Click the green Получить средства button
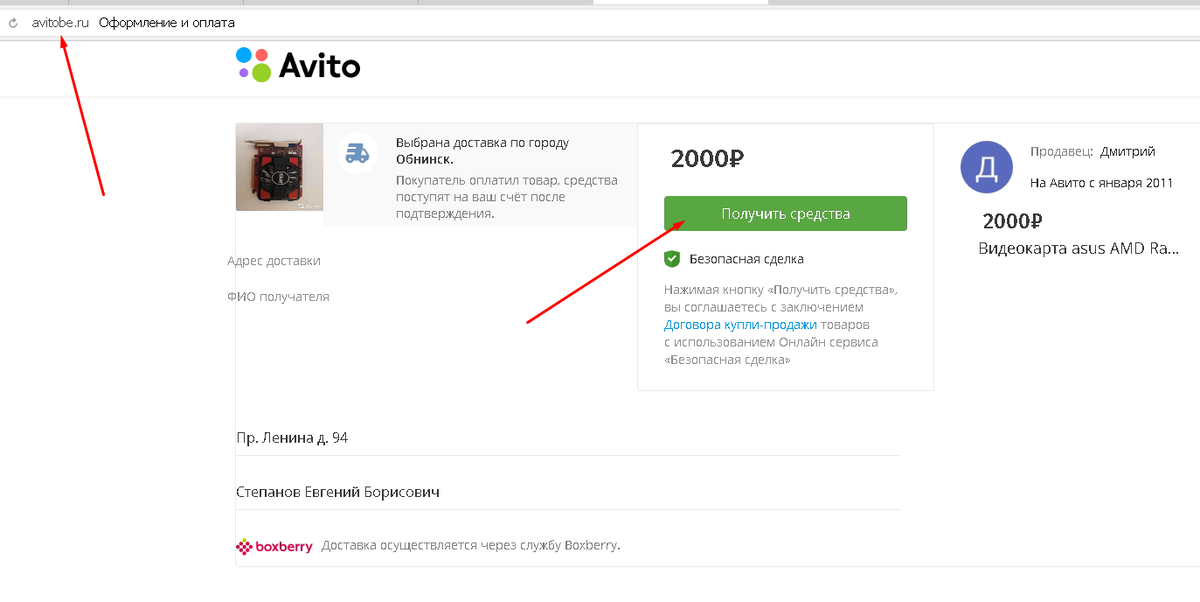 (785, 214)
